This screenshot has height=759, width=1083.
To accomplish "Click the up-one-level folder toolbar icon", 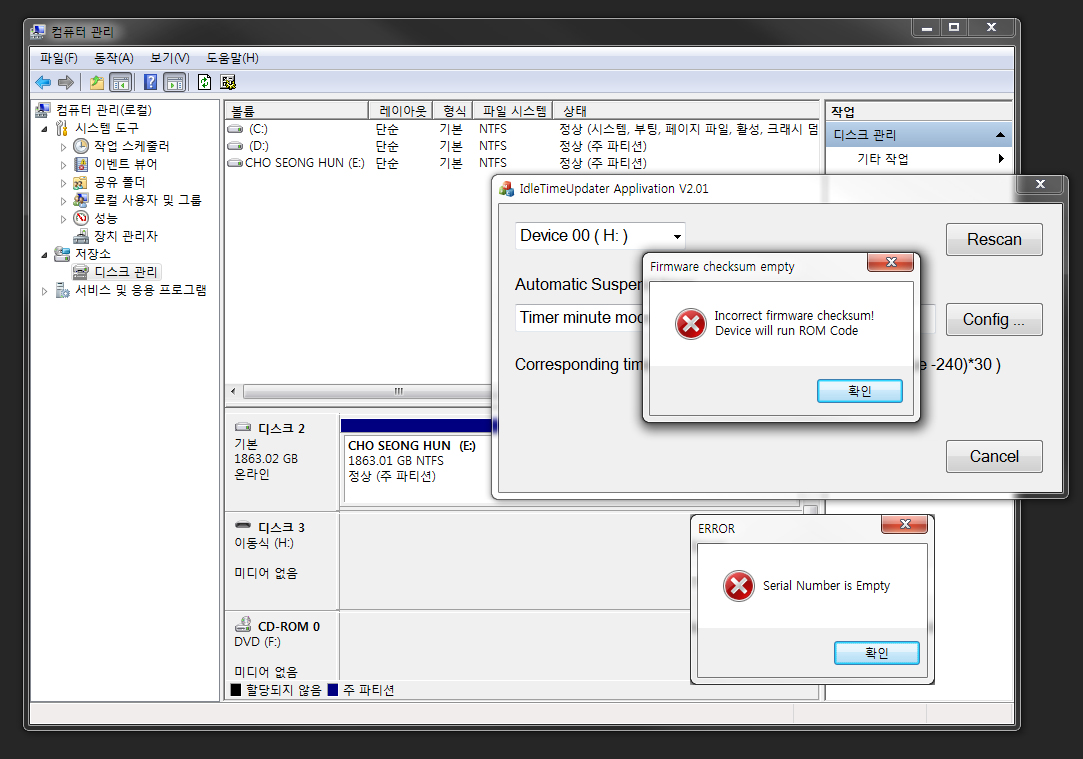I will (x=97, y=83).
